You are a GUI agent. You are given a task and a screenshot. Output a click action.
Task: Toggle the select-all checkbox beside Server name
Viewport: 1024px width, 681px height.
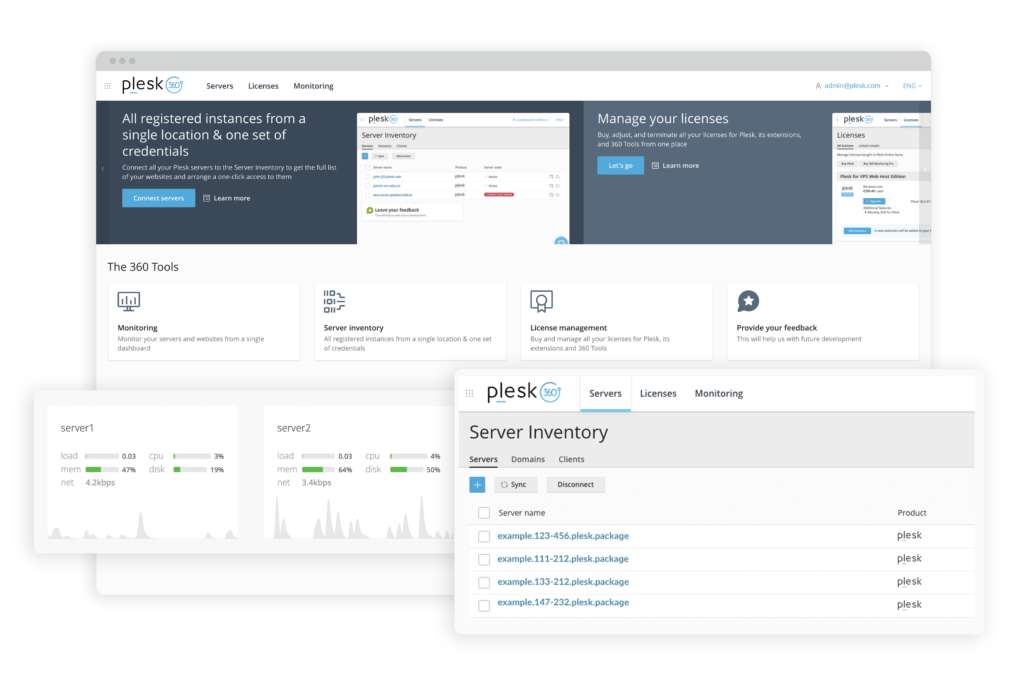(484, 513)
